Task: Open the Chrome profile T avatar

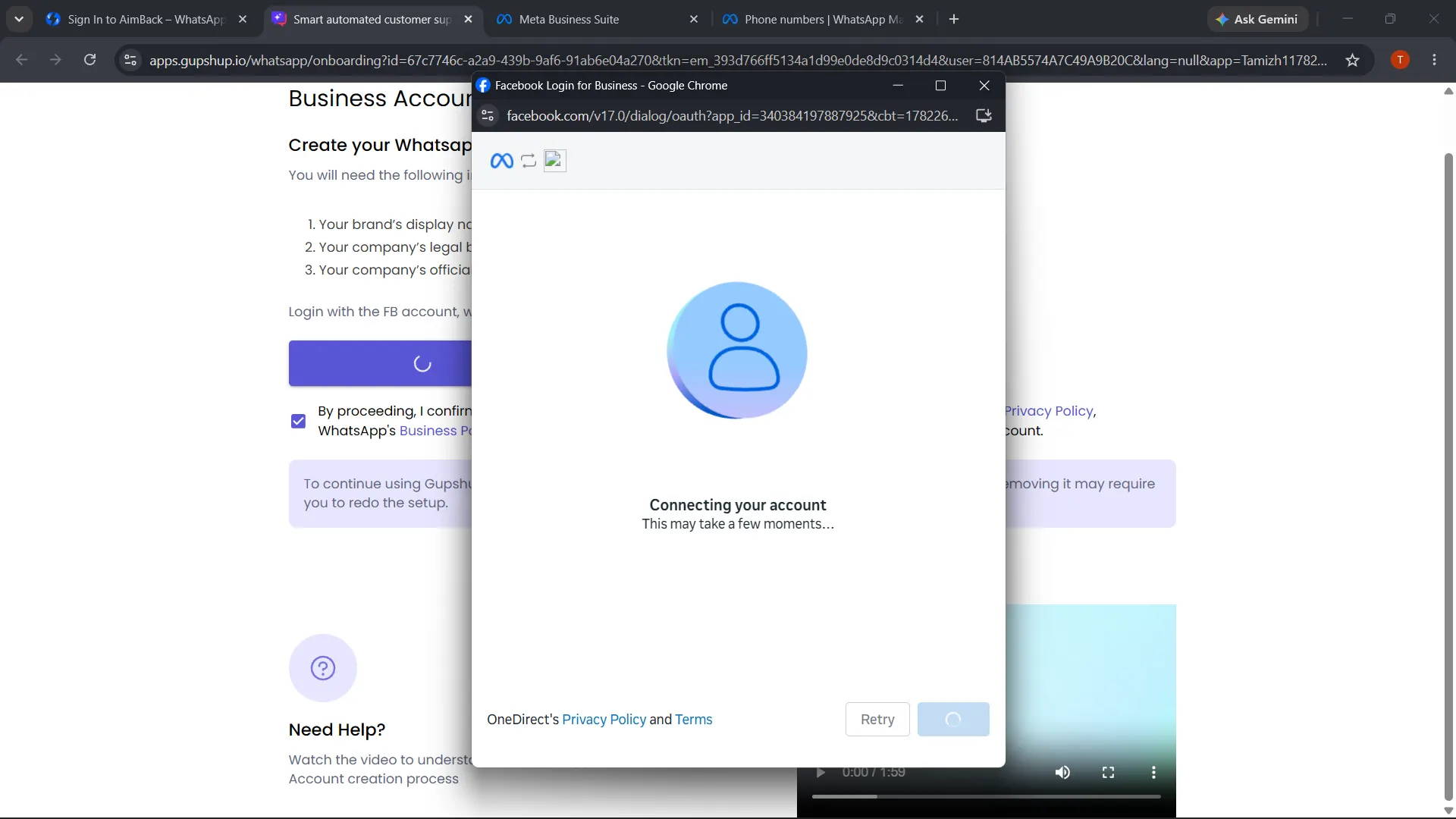Action: coord(1400,60)
